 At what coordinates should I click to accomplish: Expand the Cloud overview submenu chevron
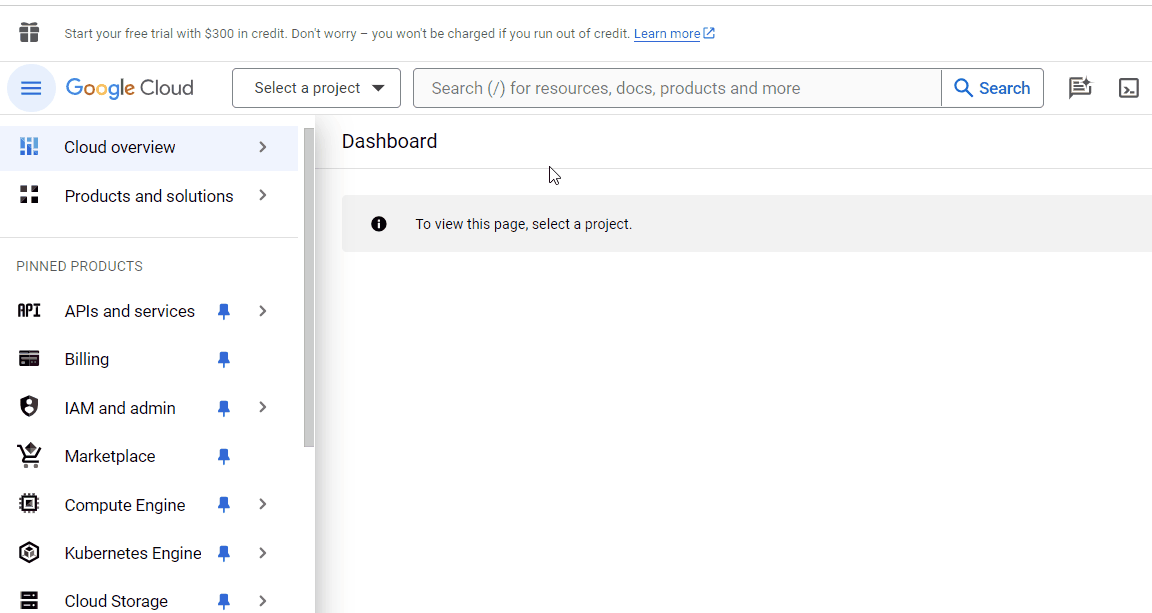pos(262,147)
